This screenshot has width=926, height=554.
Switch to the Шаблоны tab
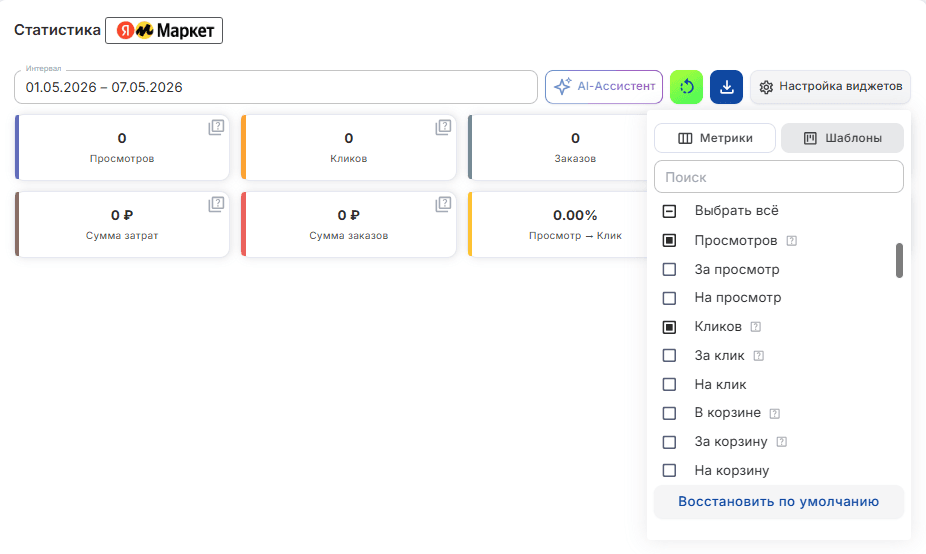click(x=842, y=138)
